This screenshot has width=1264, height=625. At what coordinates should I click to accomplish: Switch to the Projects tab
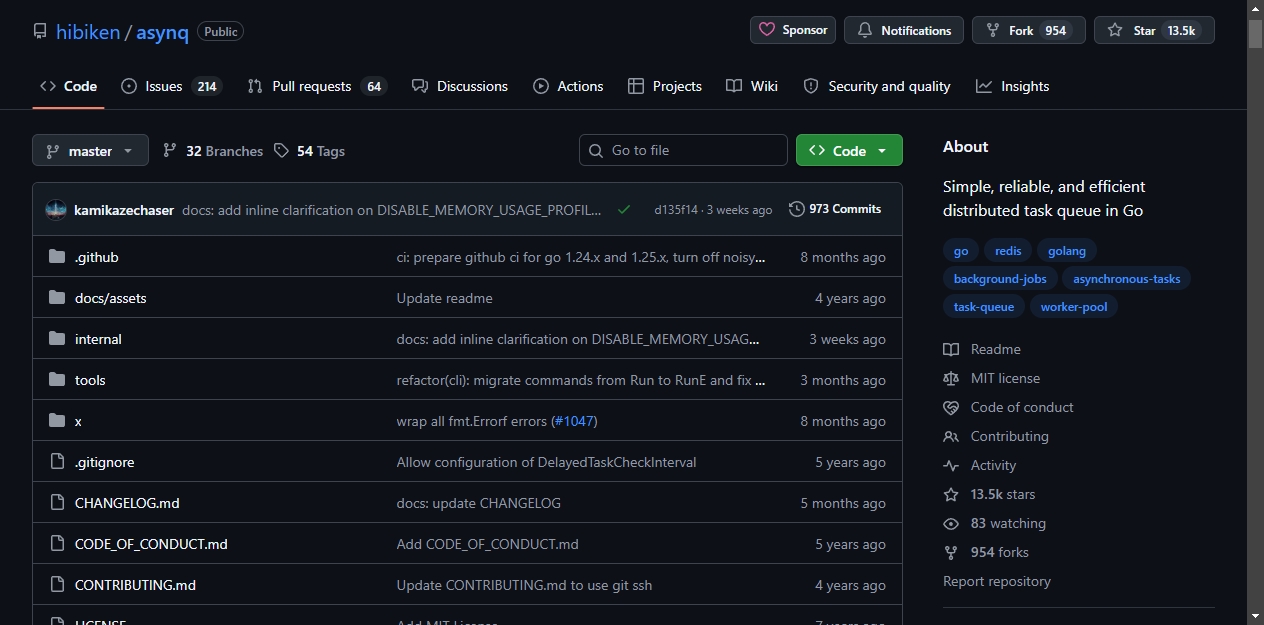coord(665,86)
